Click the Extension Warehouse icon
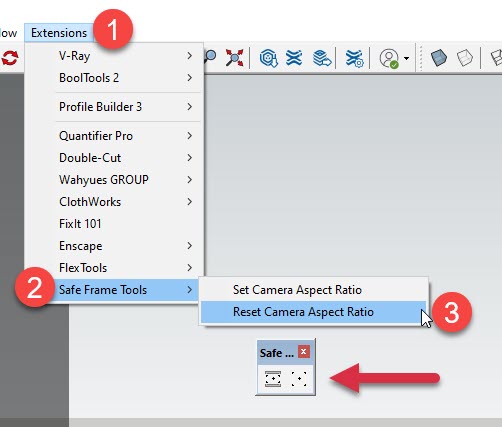The image size is (502, 427). click(x=294, y=58)
